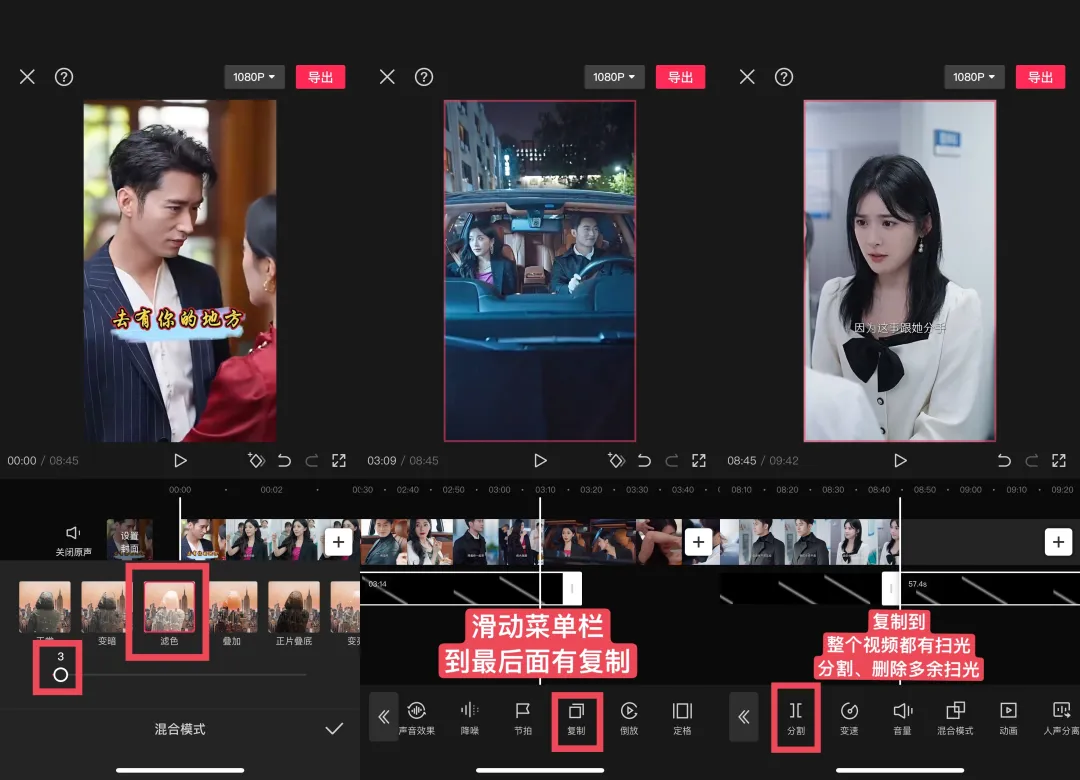The width and height of the screenshot is (1080, 780).
Task: Enter fullscreen preview in the left screen
Action: [x=339, y=460]
